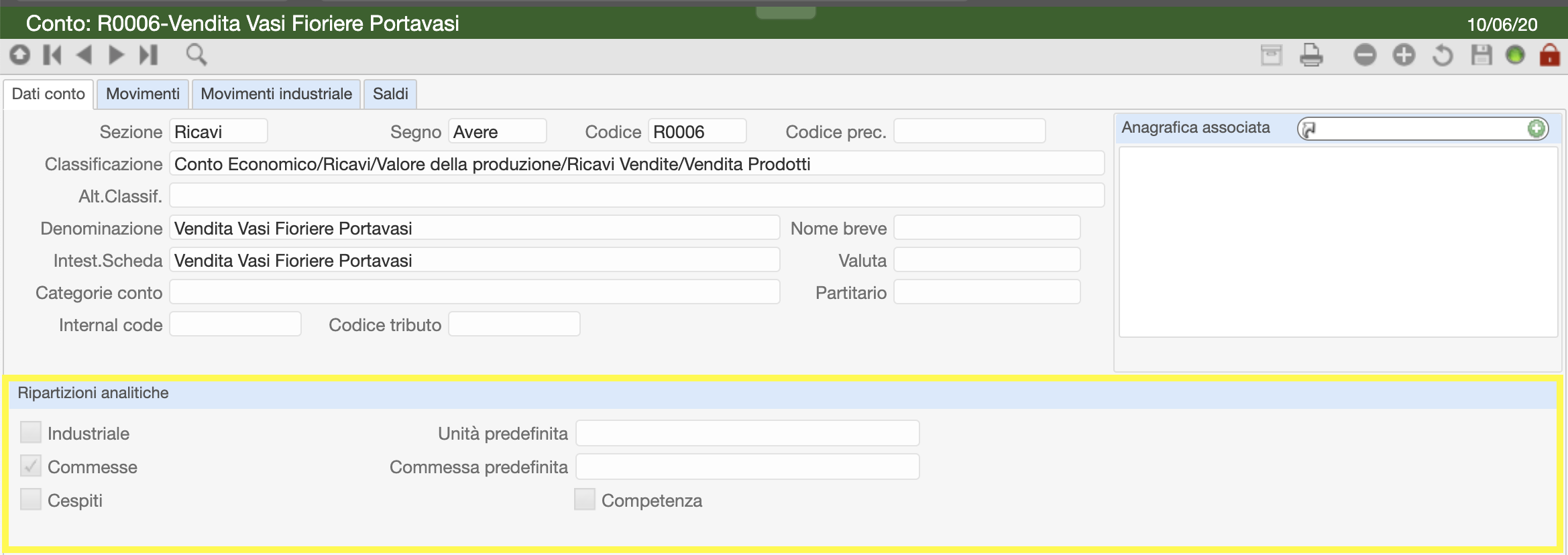1568x555 pixels.
Task: Click the date 10/06/20 in header
Action: point(1502,25)
